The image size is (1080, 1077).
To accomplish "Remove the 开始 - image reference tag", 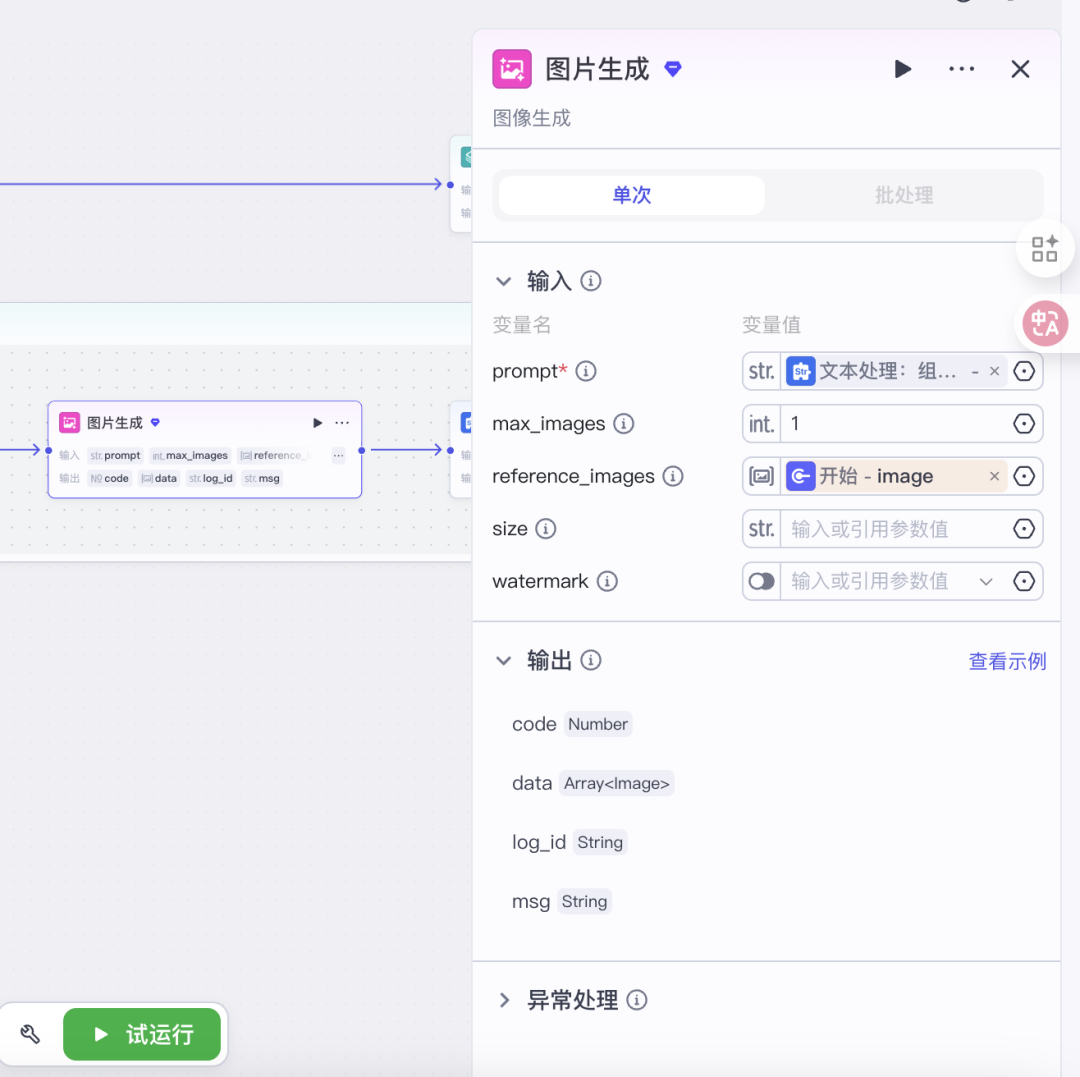I will (994, 477).
